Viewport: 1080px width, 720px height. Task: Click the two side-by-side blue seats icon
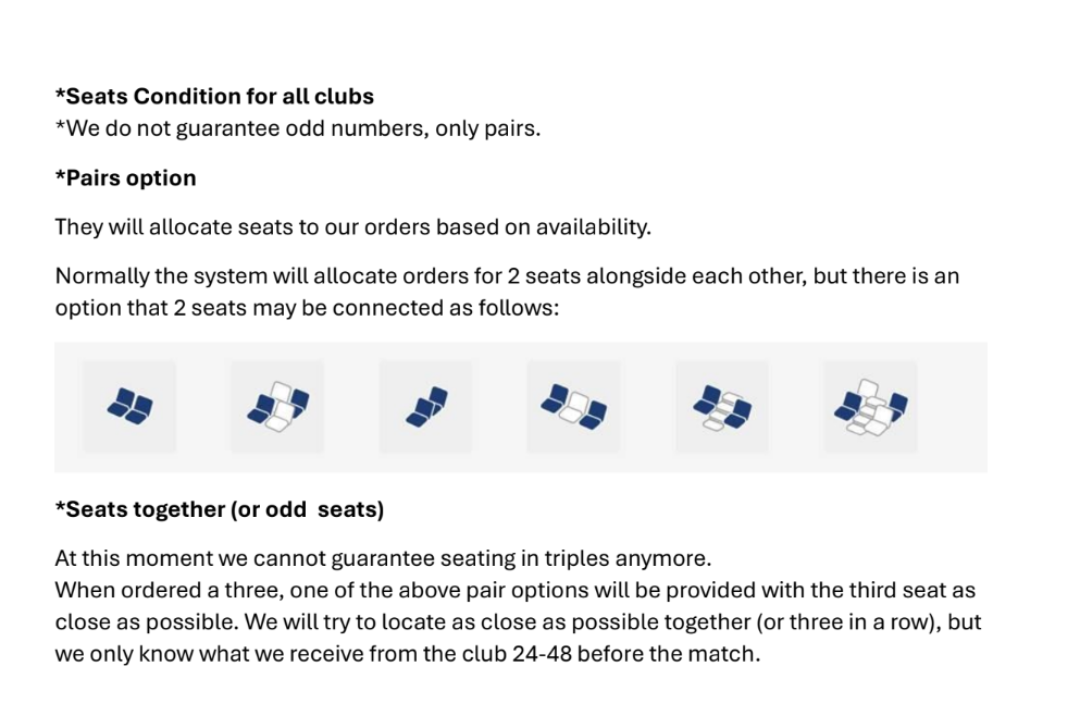(130, 406)
